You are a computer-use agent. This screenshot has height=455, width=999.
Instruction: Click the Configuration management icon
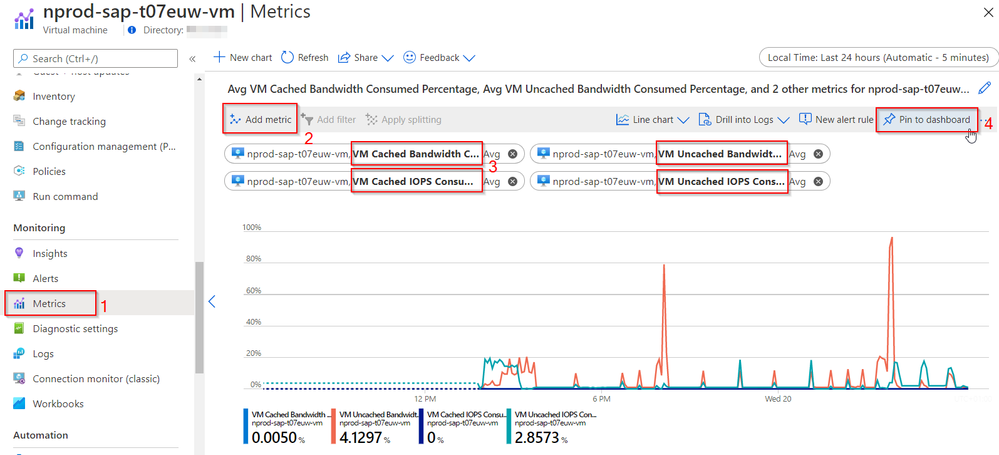click(20, 147)
